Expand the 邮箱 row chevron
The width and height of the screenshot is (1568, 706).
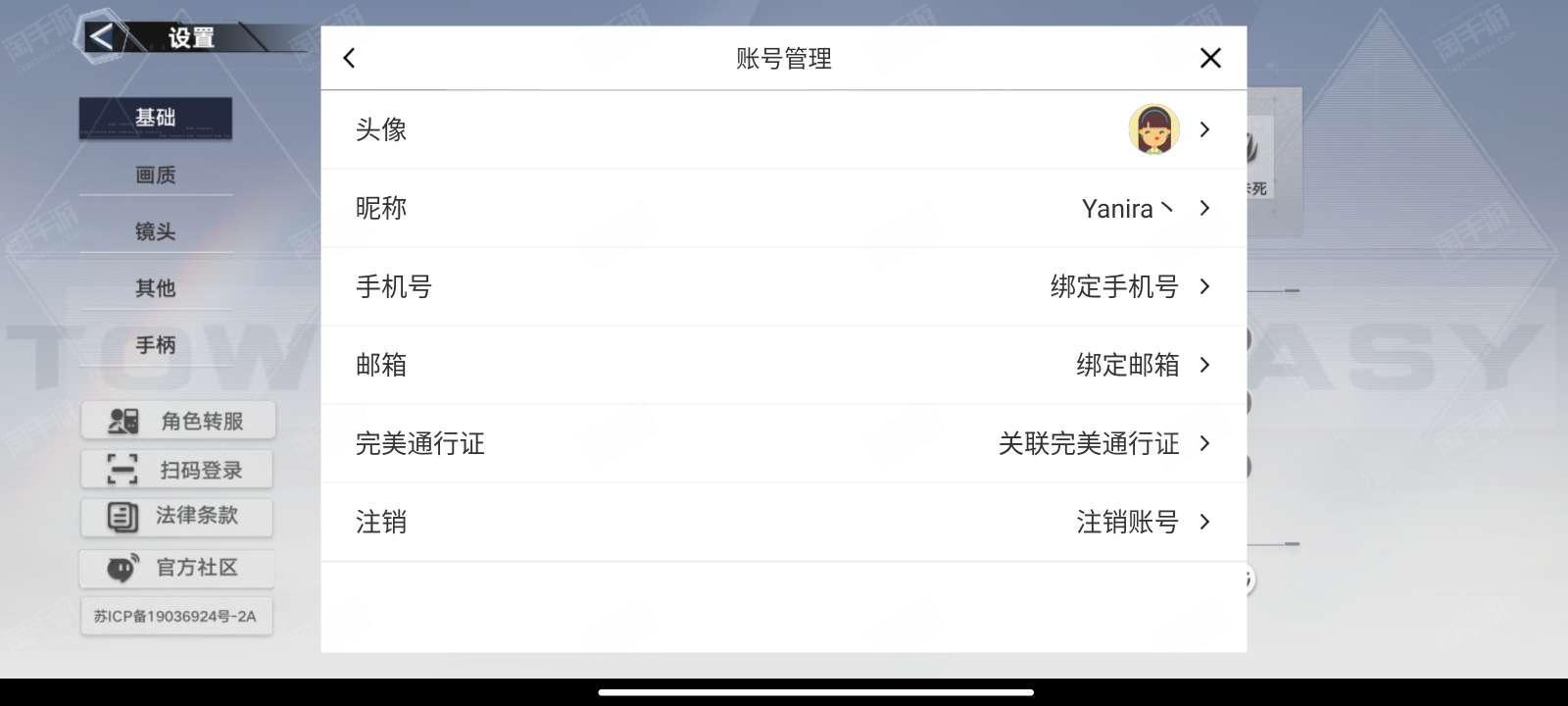click(x=1204, y=365)
